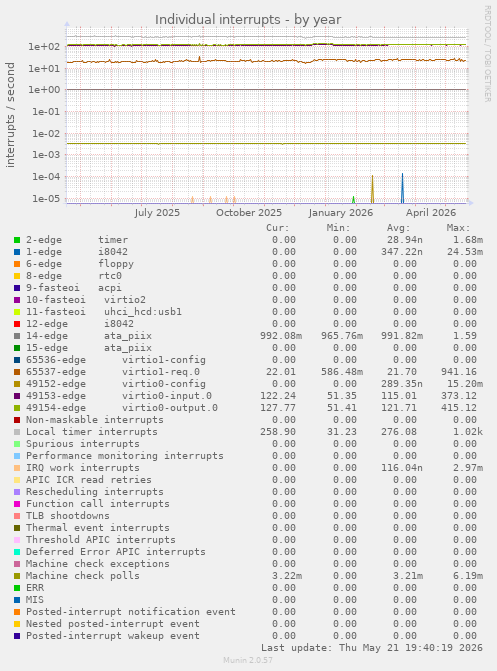This screenshot has height=671, width=497.
Task: Click the orange 6-edge floppy legend swatch
Action: pyautogui.click(x=17, y=264)
